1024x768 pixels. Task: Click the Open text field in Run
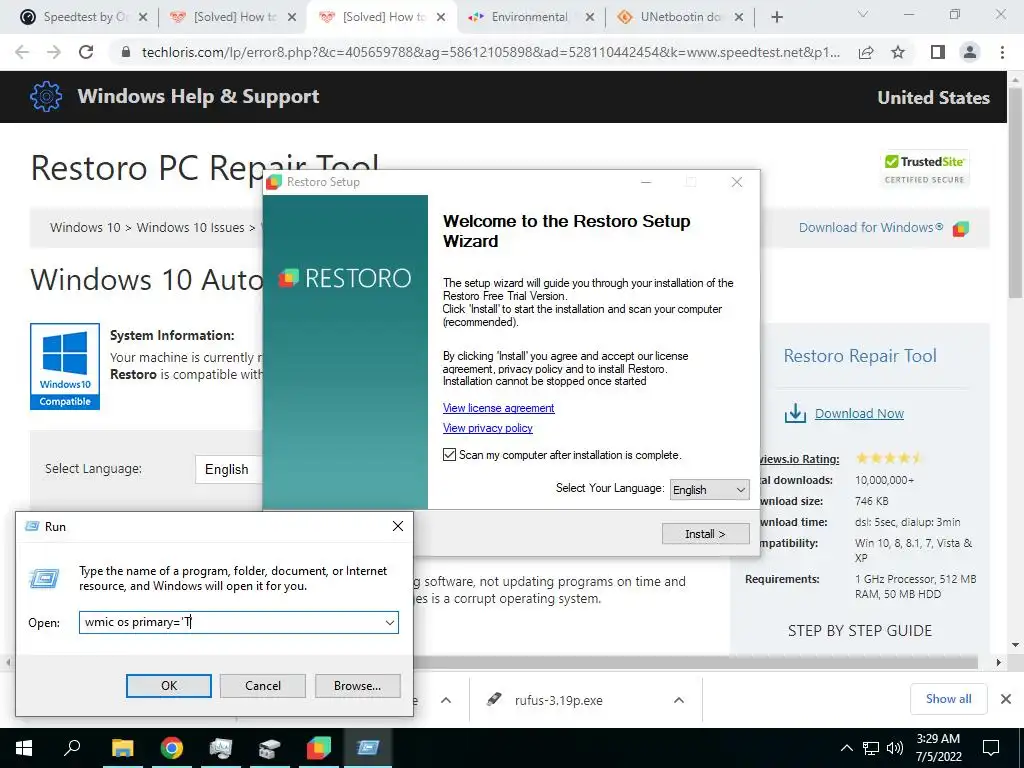tap(230, 622)
